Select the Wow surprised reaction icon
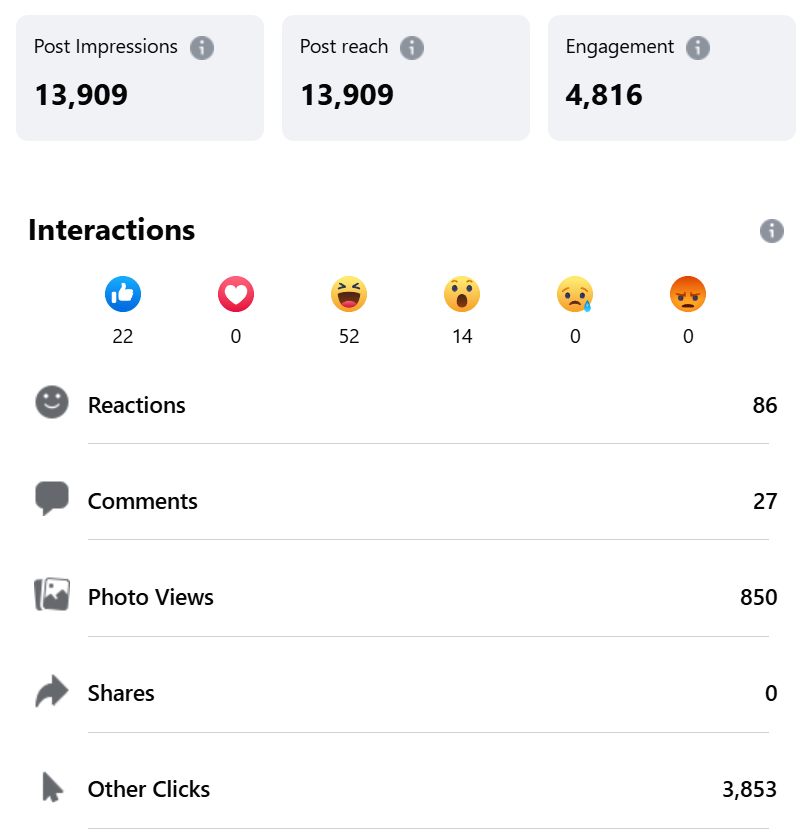805x835 pixels. [x=462, y=294]
